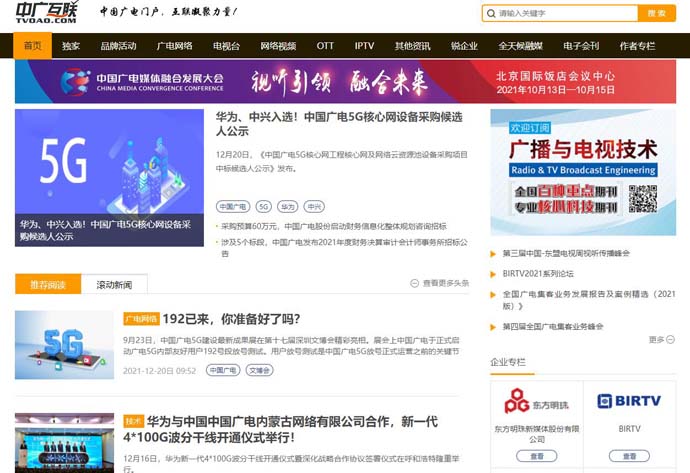Click the search magnifier icon
This screenshot has width=690, height=473.
(x=491, y=14)
